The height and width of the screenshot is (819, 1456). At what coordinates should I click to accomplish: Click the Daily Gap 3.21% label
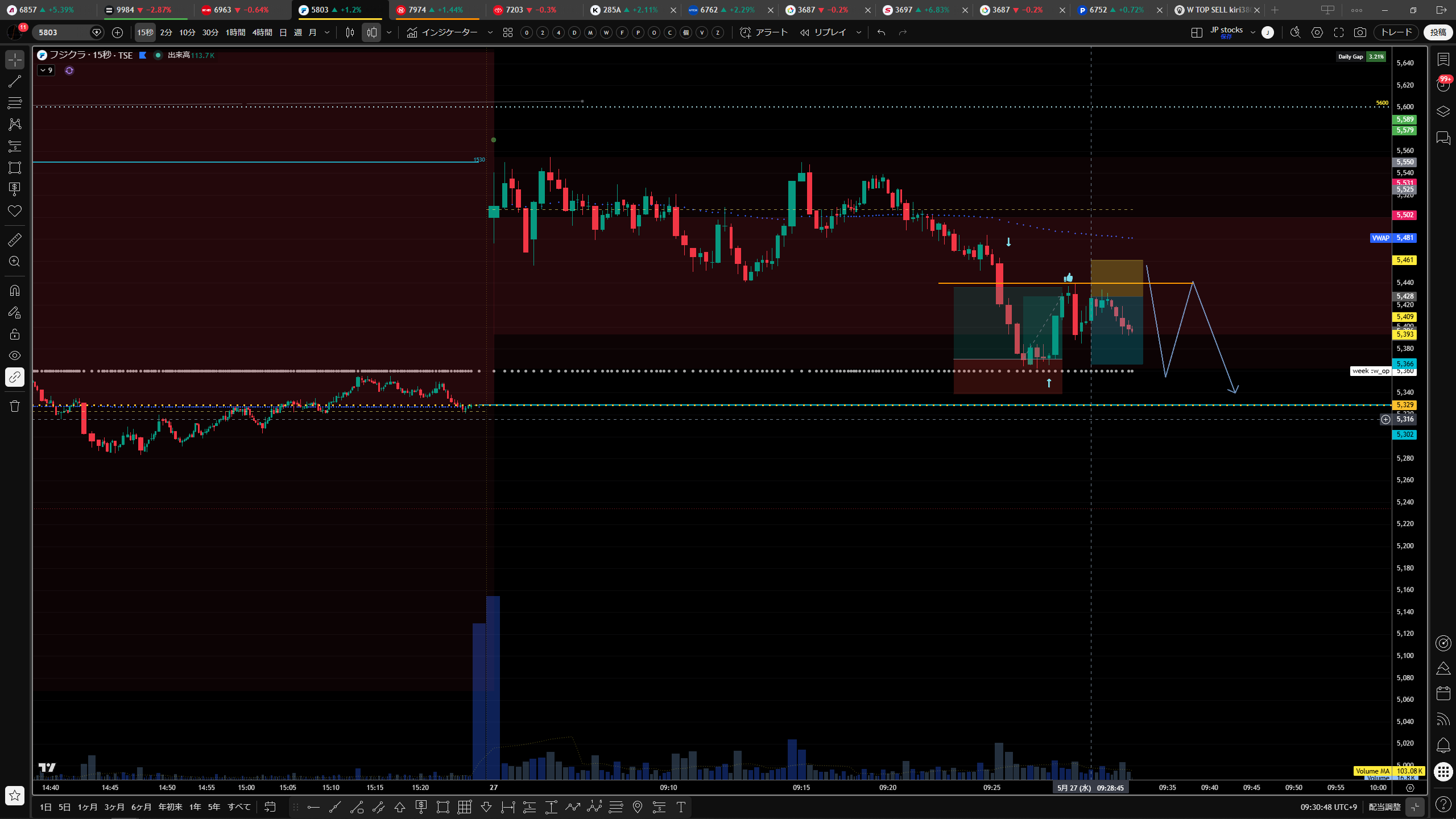pyautogui.click(x=1361, y=56)
